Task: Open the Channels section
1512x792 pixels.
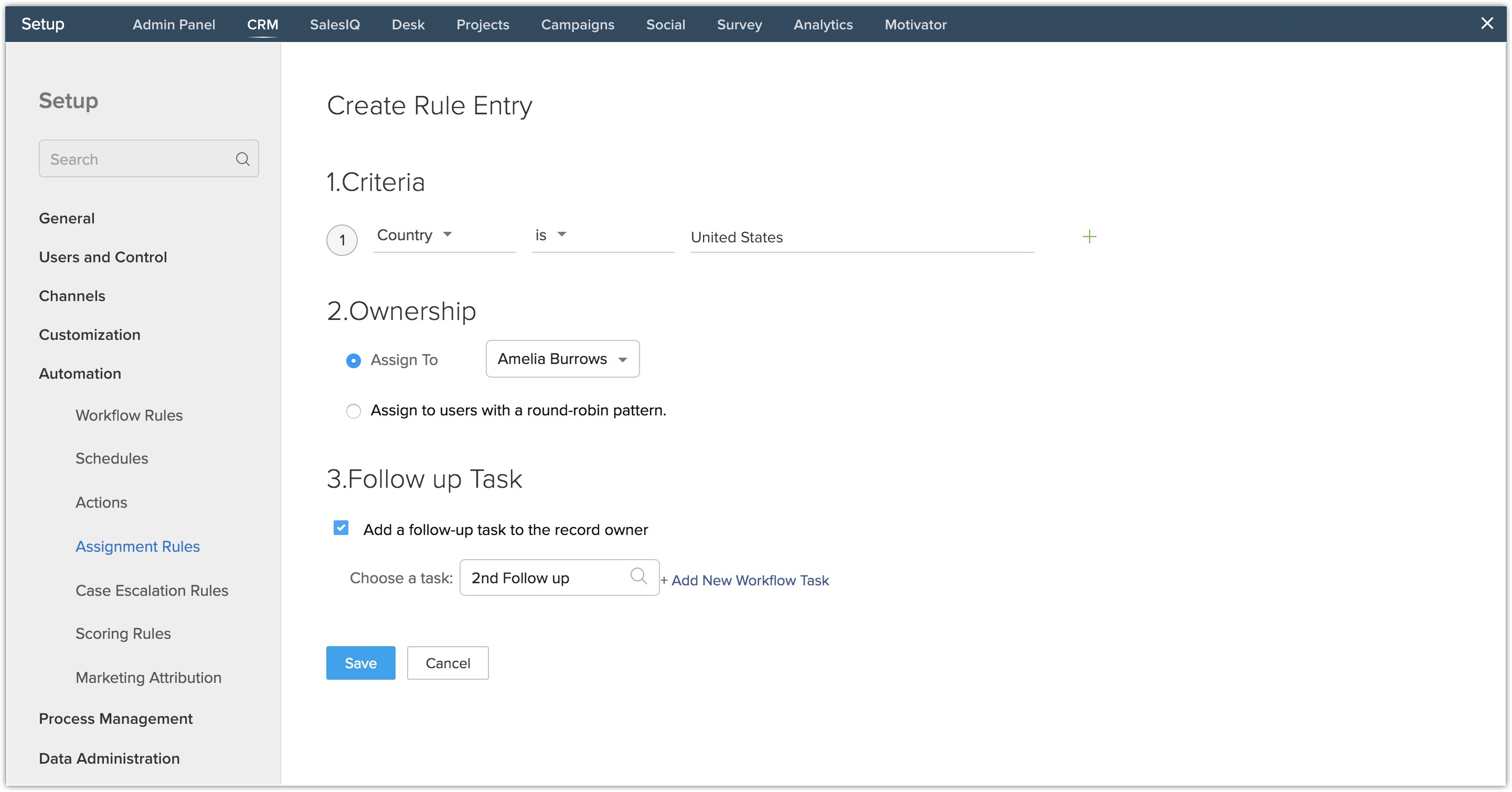Action: point(71,296)
